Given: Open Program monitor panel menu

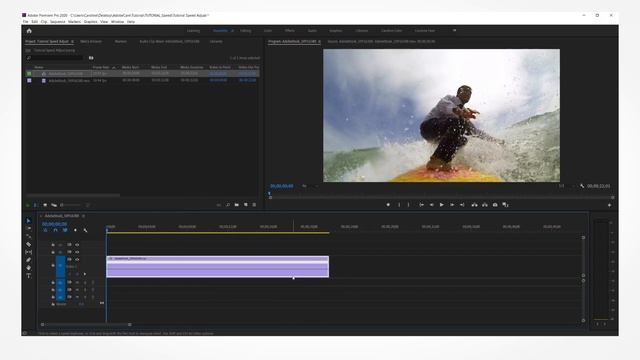Looking at the screenshot, I should tap(319, 42).
